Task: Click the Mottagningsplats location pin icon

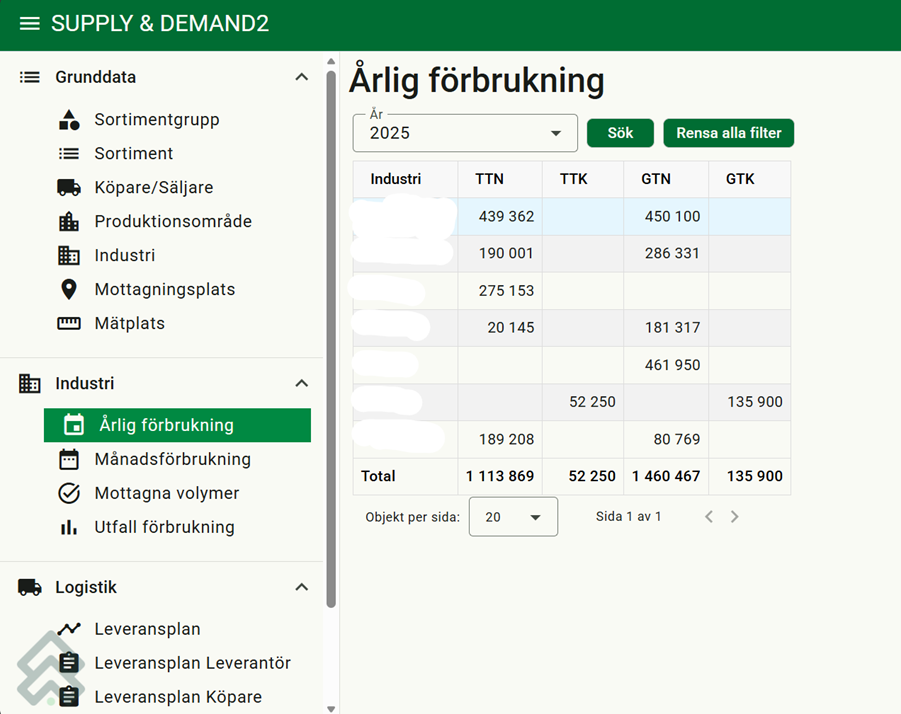Action: [69, 290]
